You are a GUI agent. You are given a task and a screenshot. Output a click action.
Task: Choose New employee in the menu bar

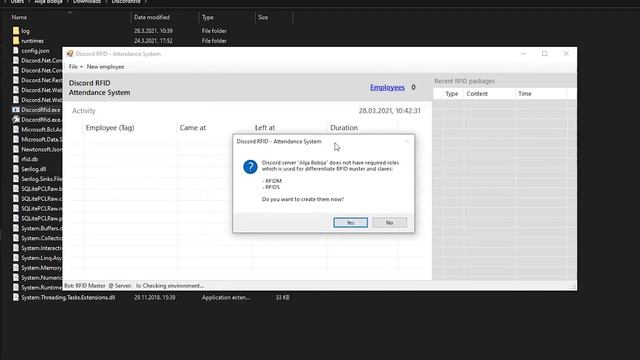click(x=105, y=67)
